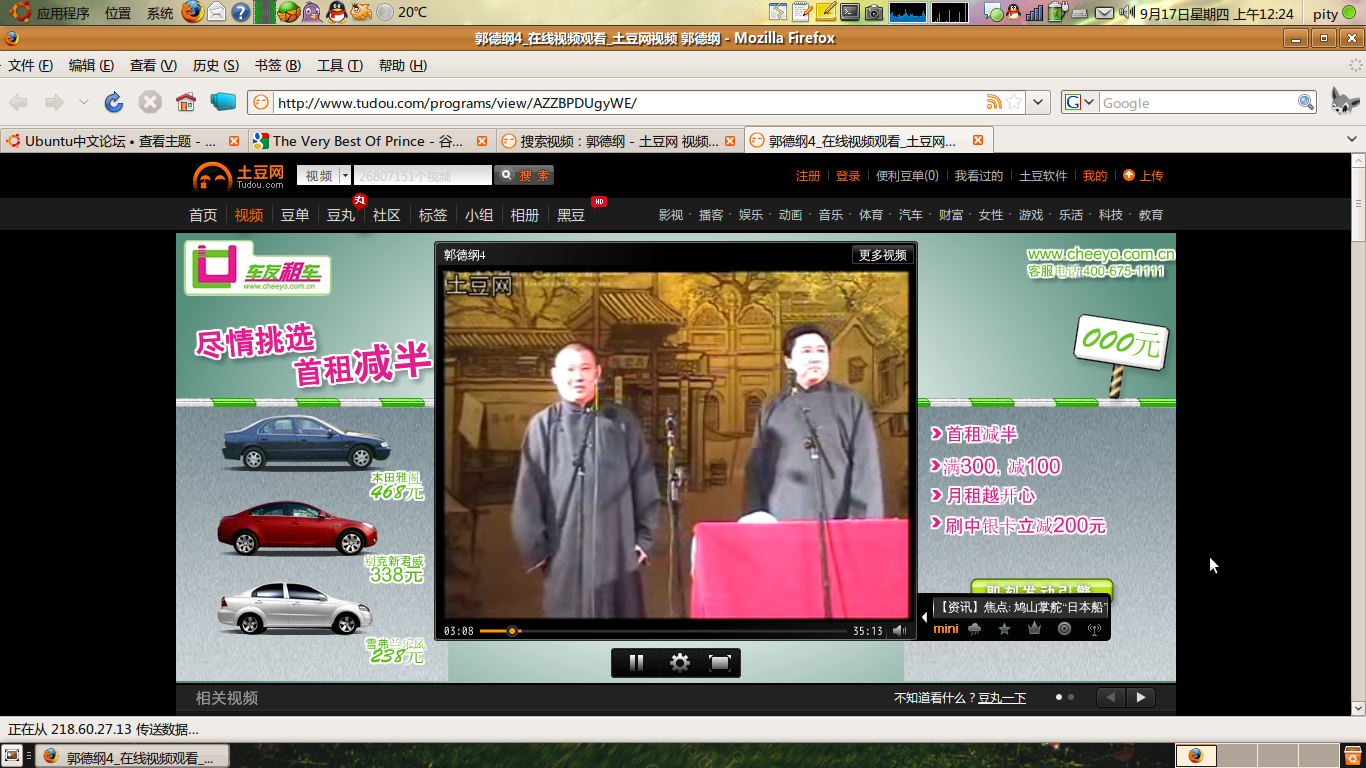Viewport: 1366px width, 768px height.
Task: Open the history dropdown next to the forward arrow
Action: [83, 102]
